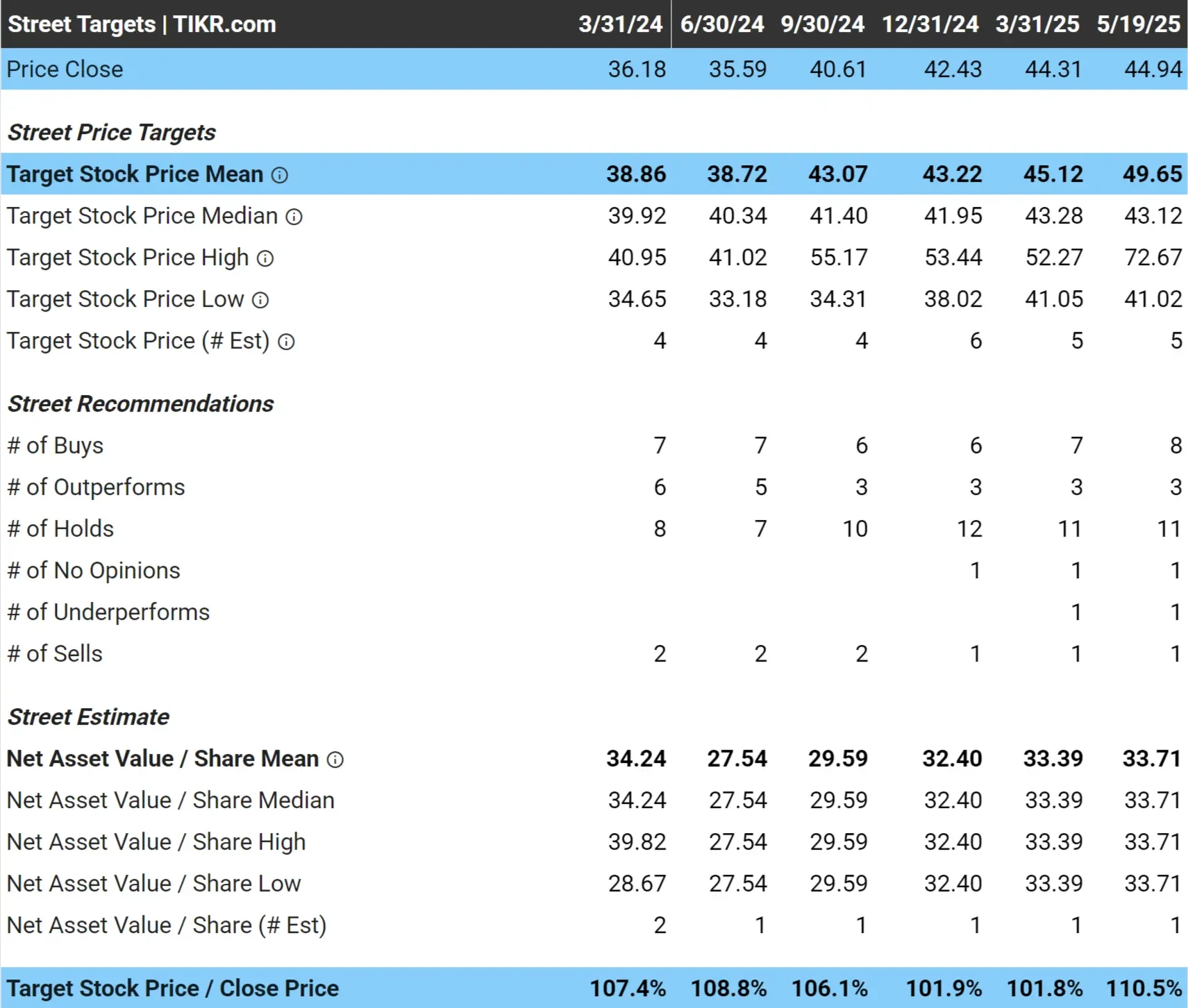Viewport: 1188px width, 1008px height.
Task: Click # of Sells value under 9/30/24
Action: 862,654
